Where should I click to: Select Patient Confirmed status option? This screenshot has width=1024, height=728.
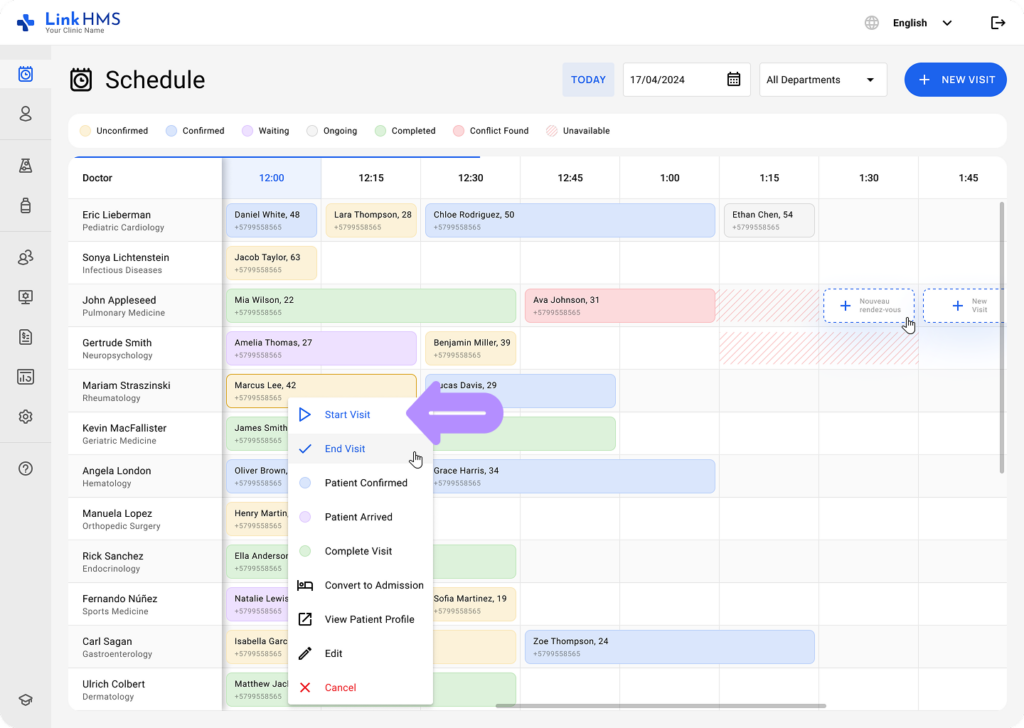(x=360, y=483)
